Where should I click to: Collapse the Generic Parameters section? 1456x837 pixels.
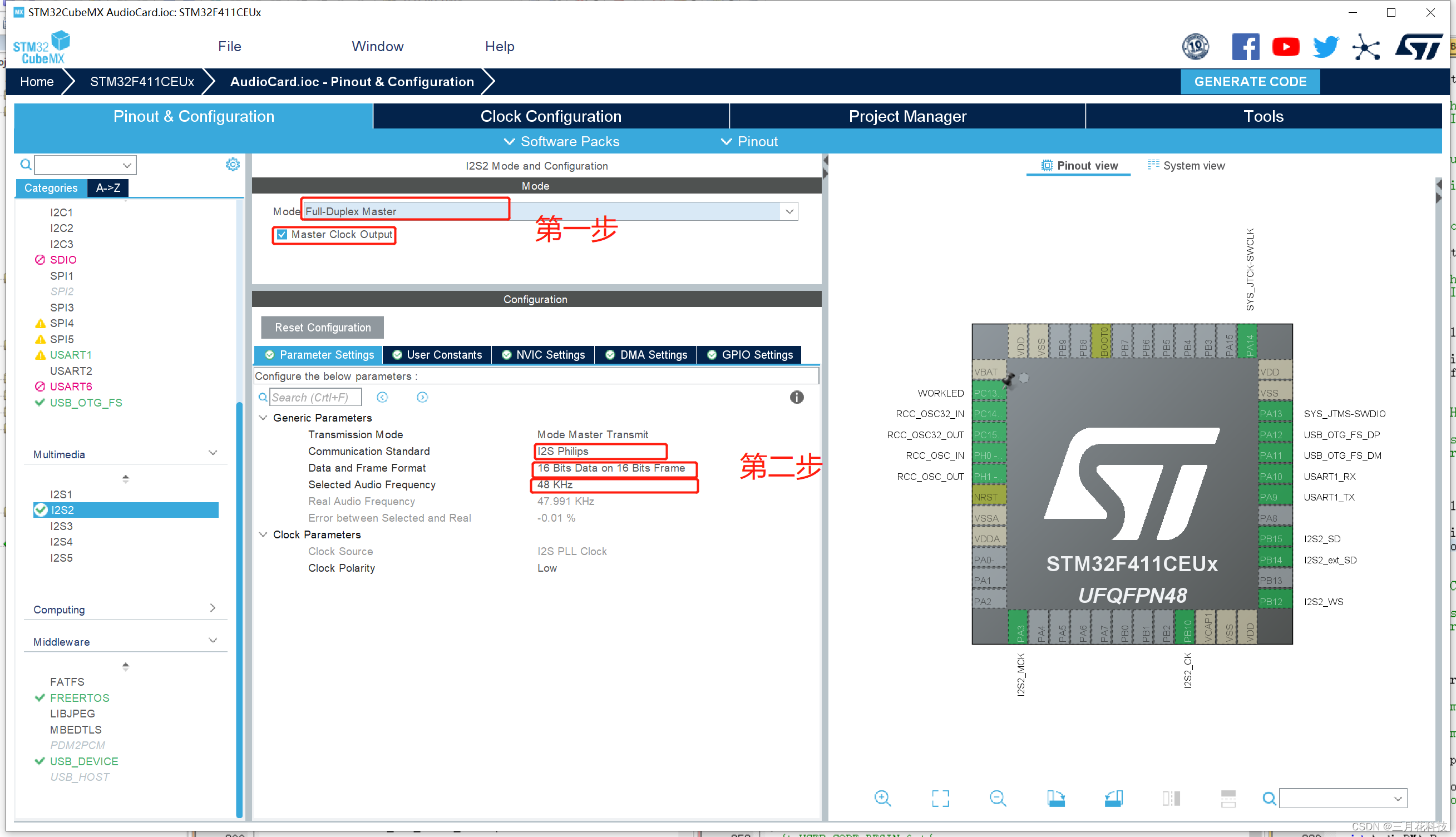[x=263, y=418]
